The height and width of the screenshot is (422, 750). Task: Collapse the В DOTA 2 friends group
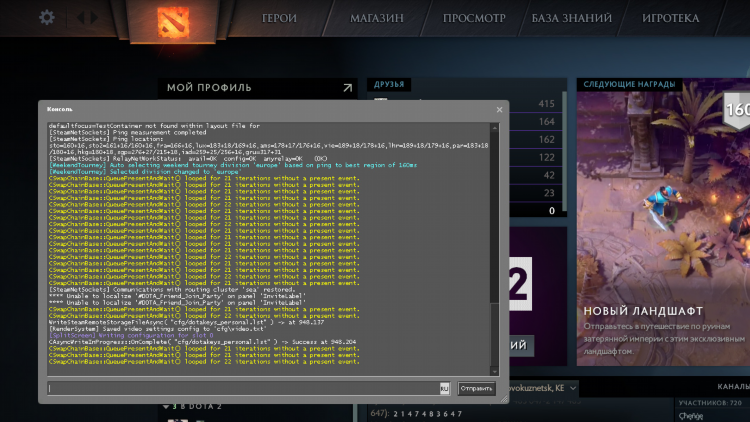tap(166, 407)
